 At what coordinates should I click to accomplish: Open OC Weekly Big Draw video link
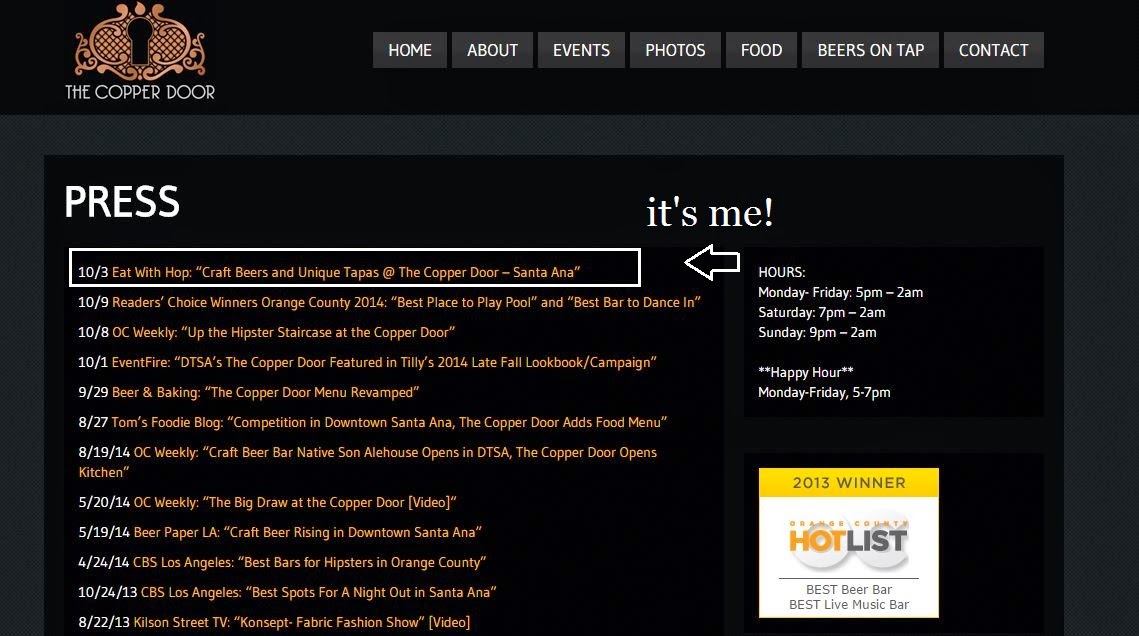[x=295, y=502]
